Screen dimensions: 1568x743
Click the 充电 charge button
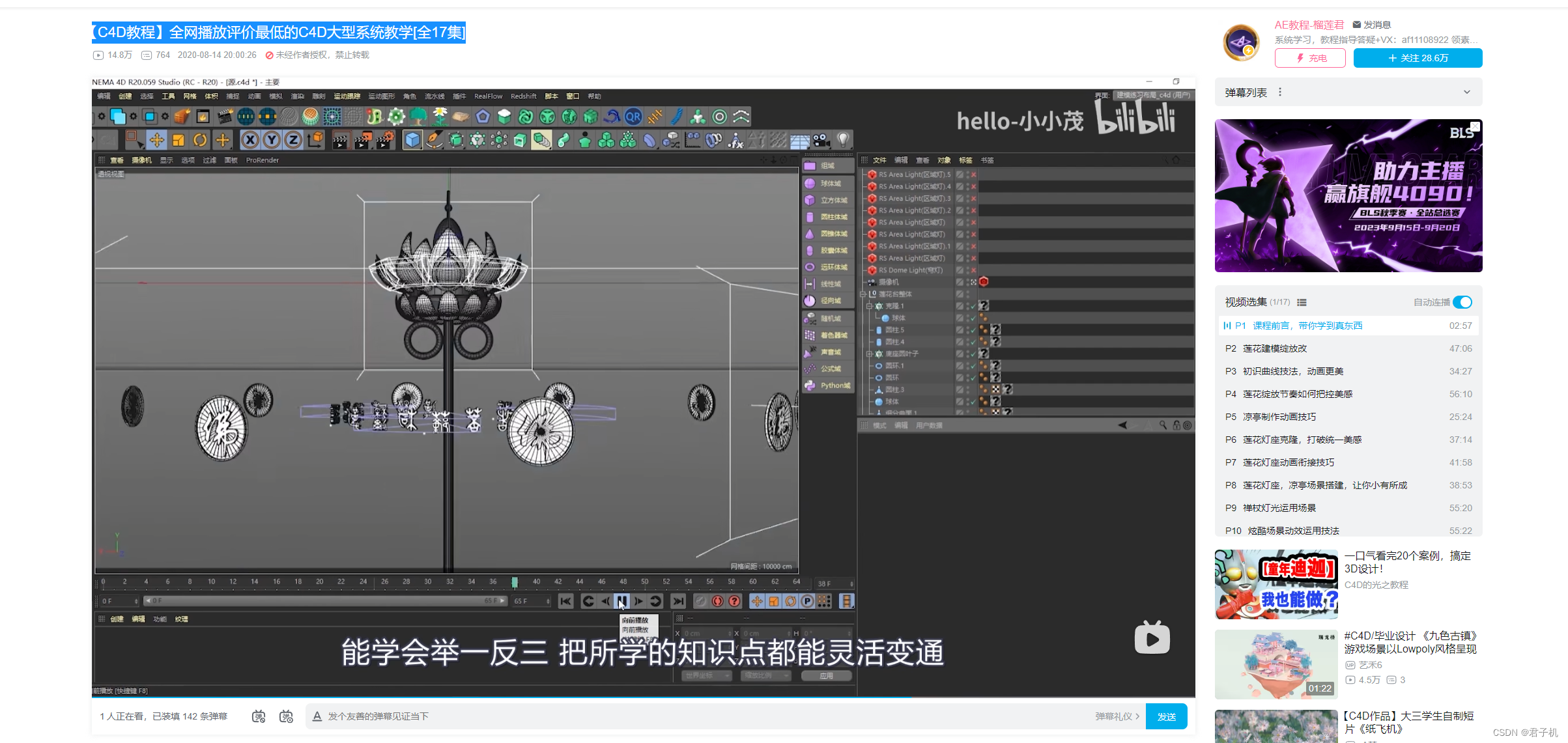click(x=1310, y=58)
